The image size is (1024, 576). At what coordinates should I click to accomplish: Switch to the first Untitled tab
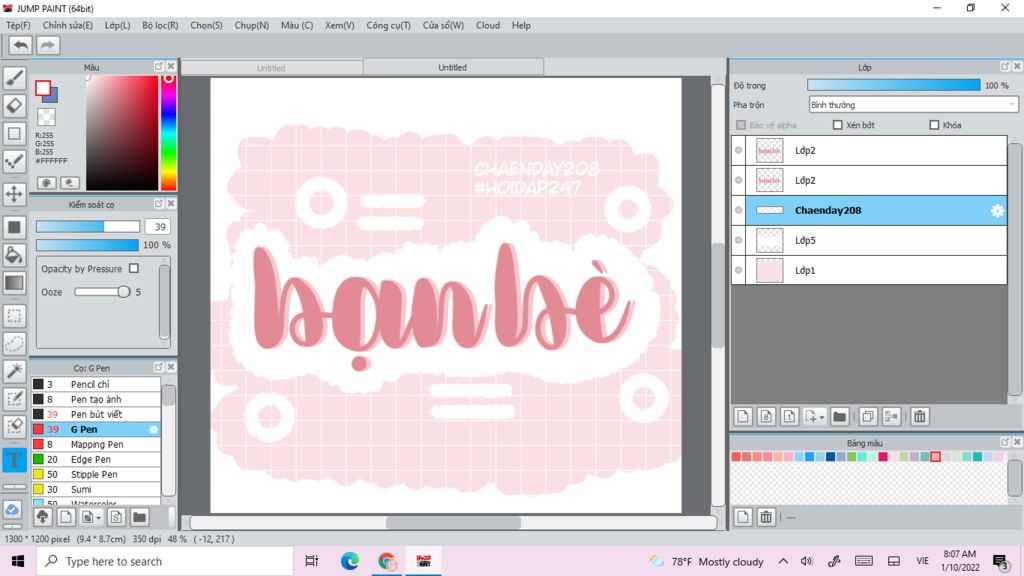click(x=272, y=68)
